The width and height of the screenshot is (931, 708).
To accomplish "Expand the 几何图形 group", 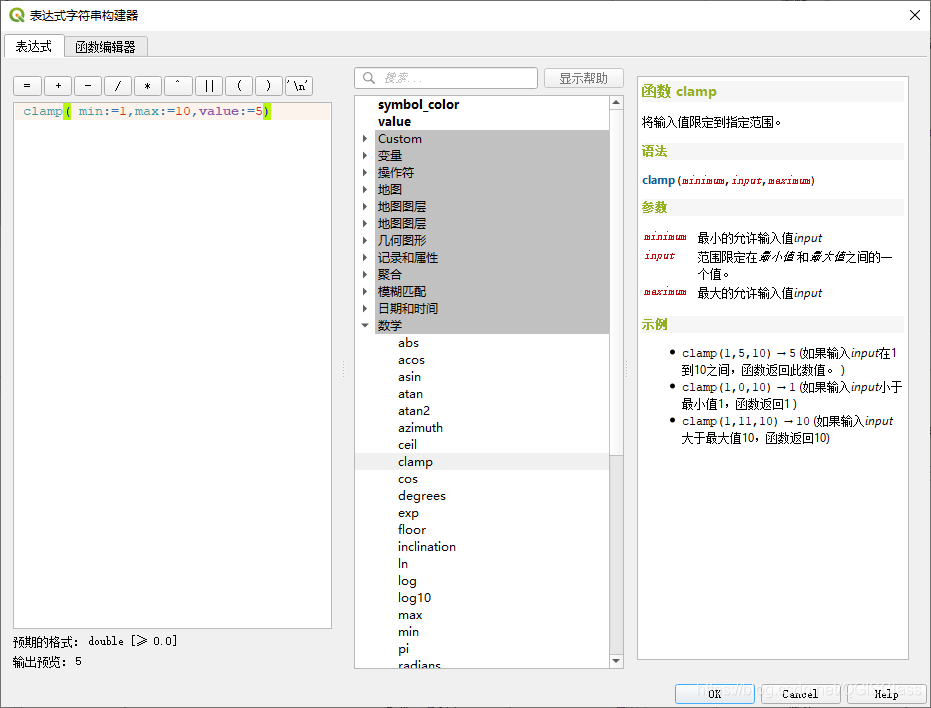I will click(365, 240).
